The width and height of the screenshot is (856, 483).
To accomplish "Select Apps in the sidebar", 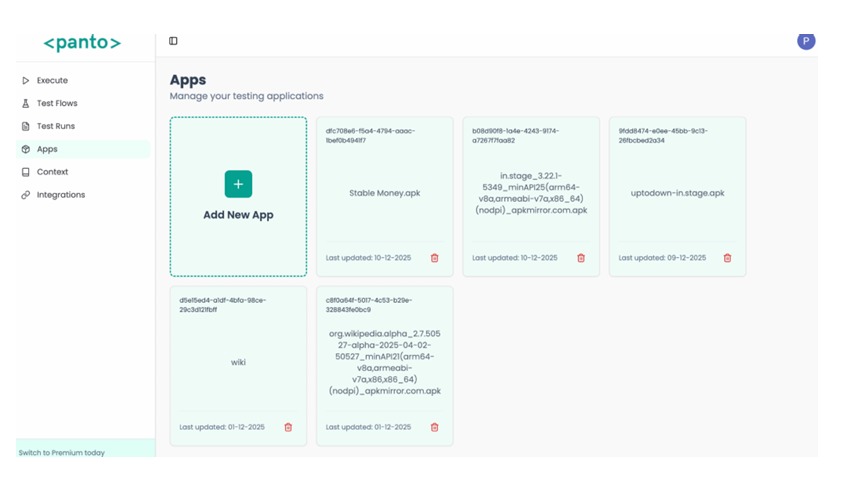I will (47, 149).
